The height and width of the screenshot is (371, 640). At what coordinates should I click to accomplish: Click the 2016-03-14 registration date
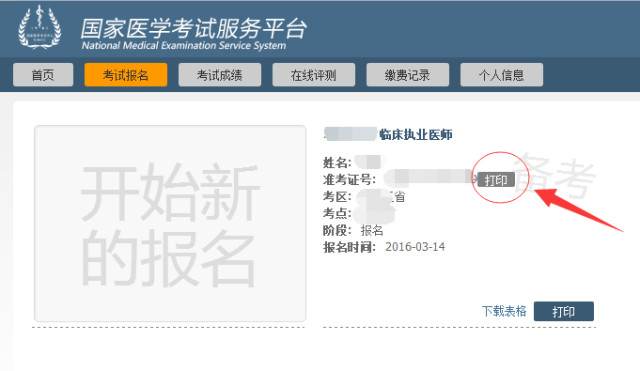click(415, 247)
